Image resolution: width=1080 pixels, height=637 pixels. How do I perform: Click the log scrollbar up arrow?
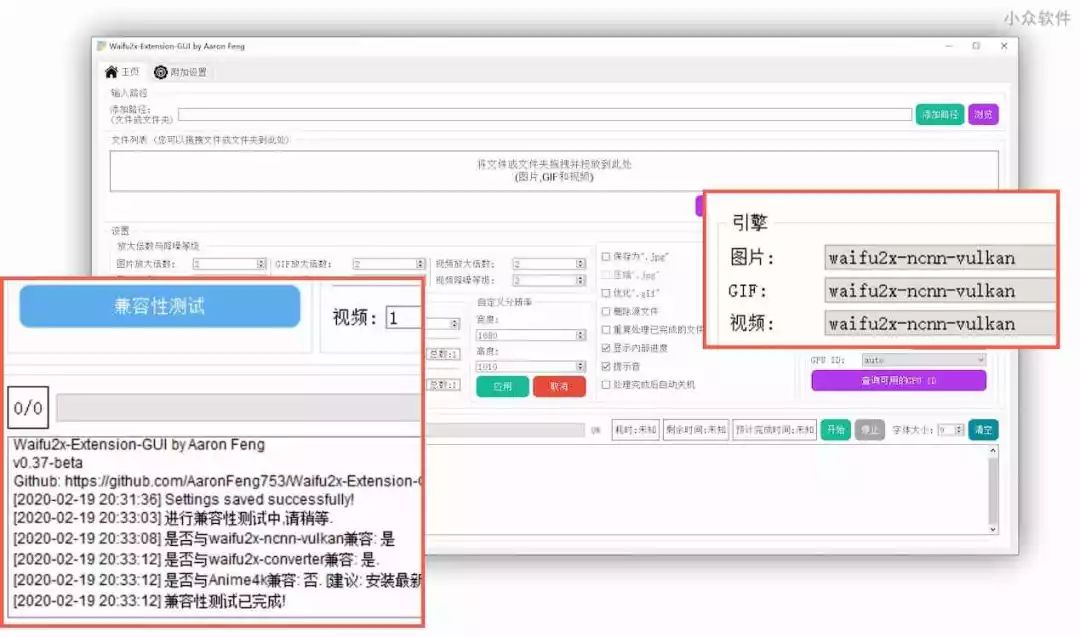[x=993, y=451]
